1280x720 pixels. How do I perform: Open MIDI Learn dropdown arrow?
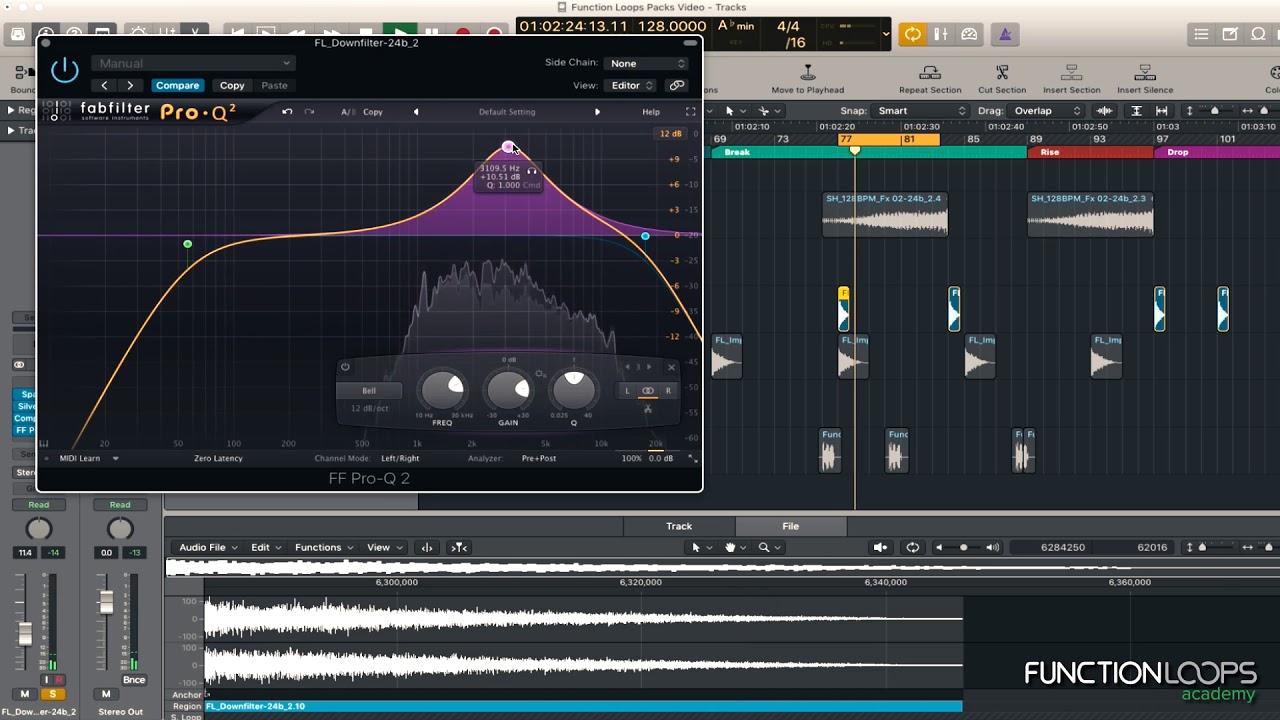click(x=115, y=458)
